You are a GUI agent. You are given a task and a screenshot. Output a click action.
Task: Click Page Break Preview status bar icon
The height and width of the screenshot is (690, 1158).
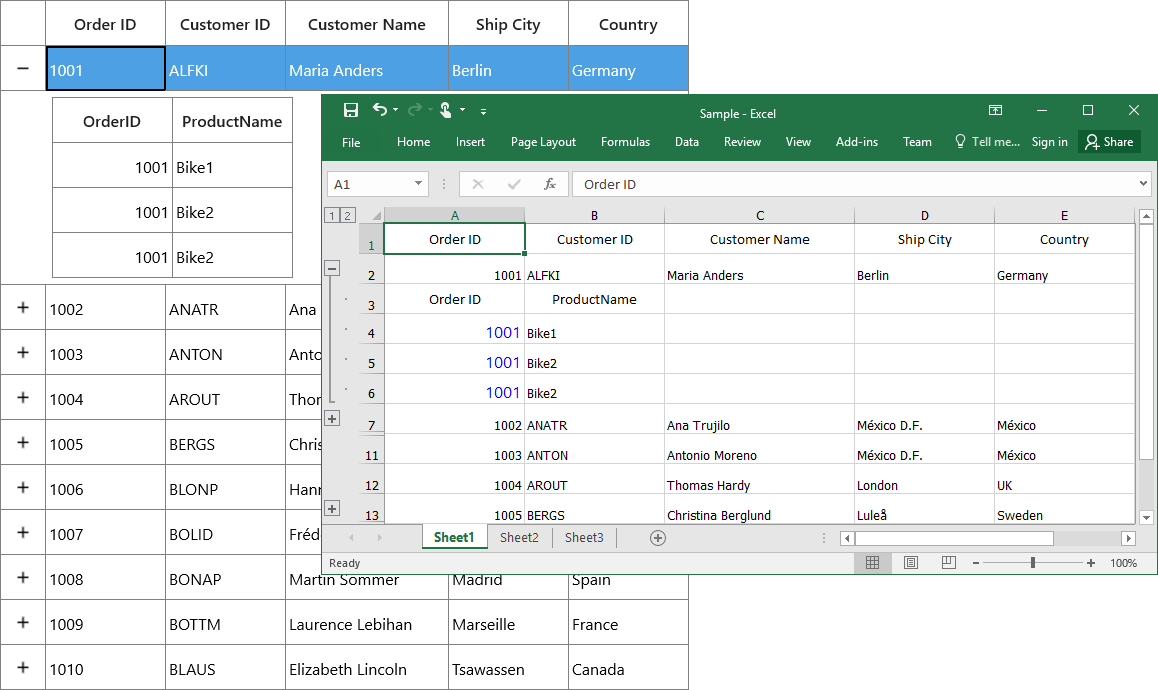[x=949, y=563]
